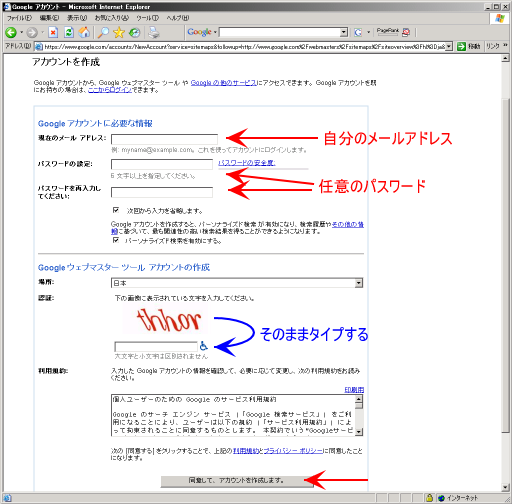Screen dimensions: 512x504
Task: Click the PageRank indicator in Google toolbar
Action: pyautogui.click(x=388, y=32)
